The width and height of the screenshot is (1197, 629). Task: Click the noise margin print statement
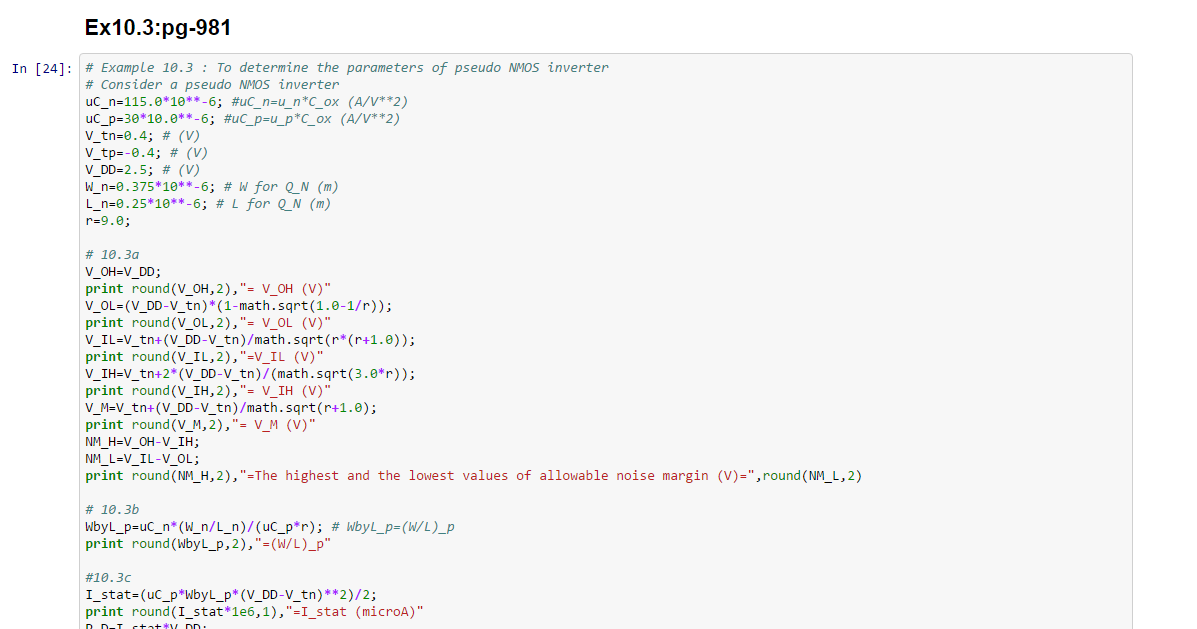click(473, 476)
